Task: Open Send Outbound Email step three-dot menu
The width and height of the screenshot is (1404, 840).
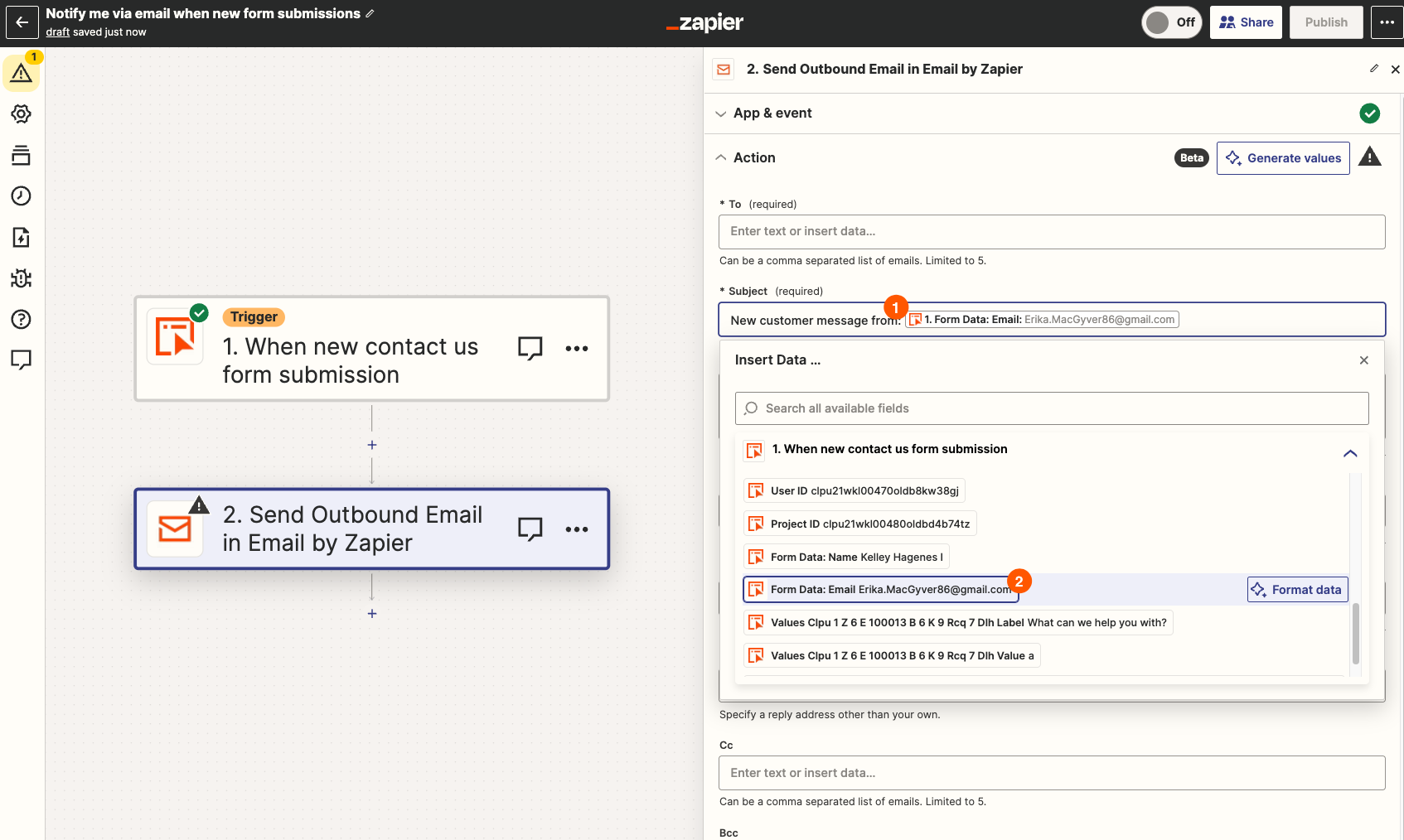Action: tap(577, 529)
